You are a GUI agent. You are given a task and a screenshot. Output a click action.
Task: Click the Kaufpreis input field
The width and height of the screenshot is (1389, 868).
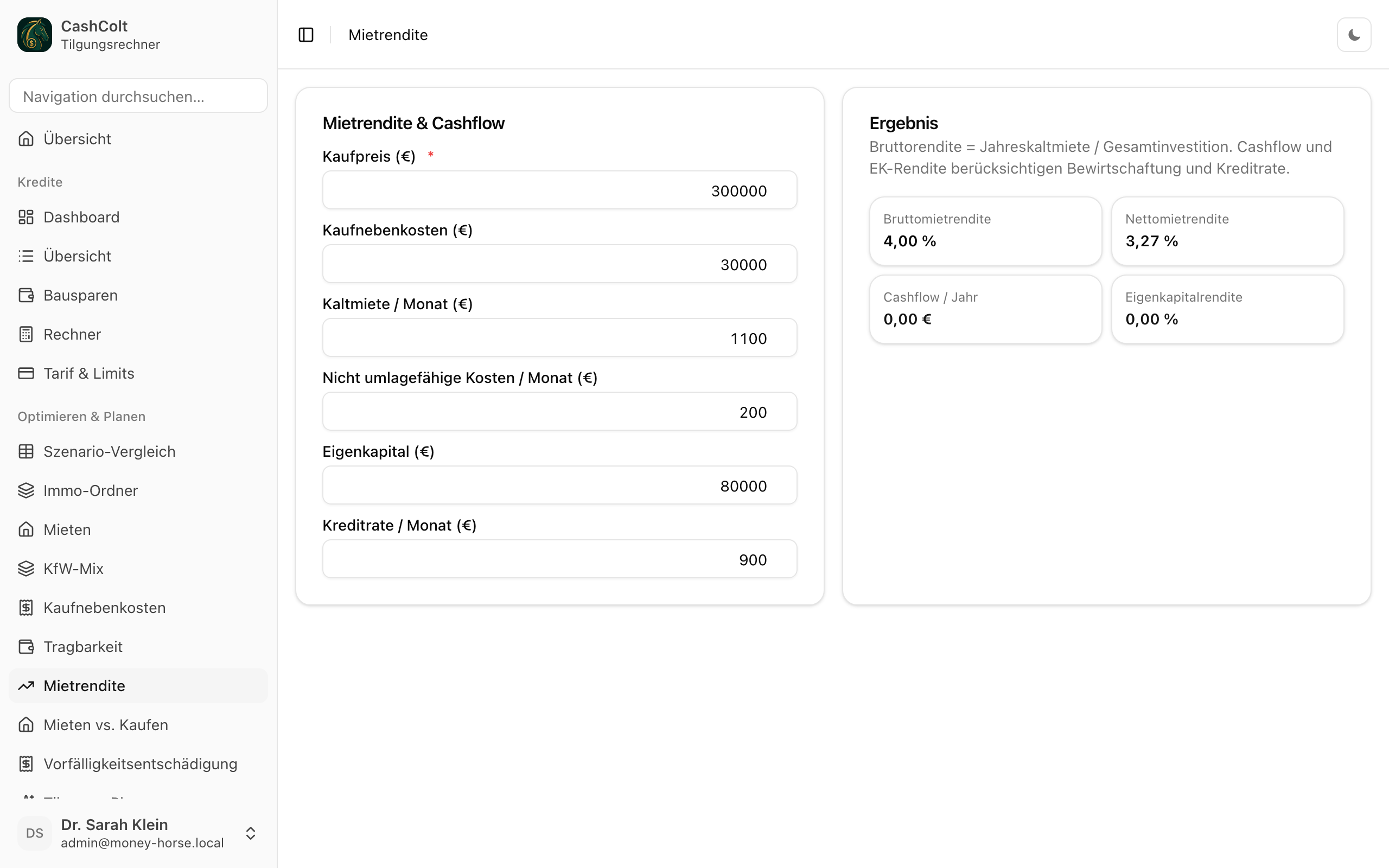tap(559, 190)
